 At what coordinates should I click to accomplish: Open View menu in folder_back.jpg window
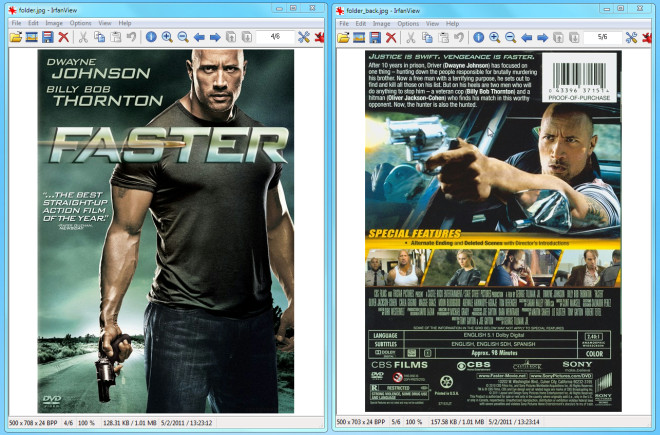(432, 24)
